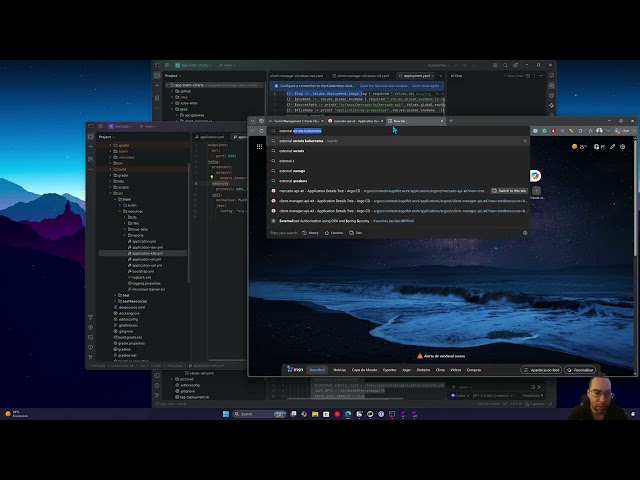Screen dimensions: 640x480
Task: Switch to the mercado-api-sit Argo CD tab
Action: (x=356, y=121)
